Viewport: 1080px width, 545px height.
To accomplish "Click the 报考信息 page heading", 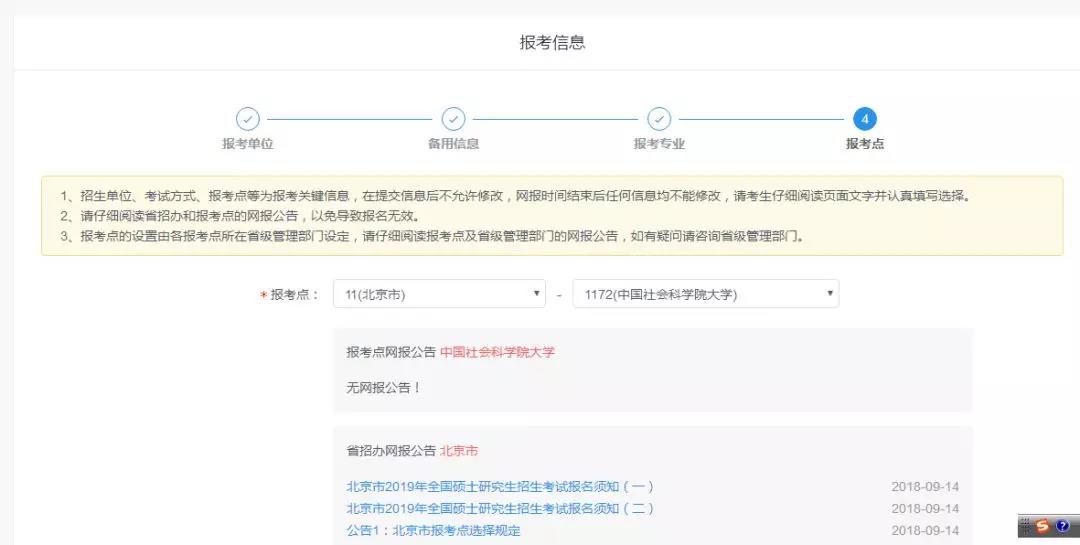I will pyautogui.click(x=552, y=42).
